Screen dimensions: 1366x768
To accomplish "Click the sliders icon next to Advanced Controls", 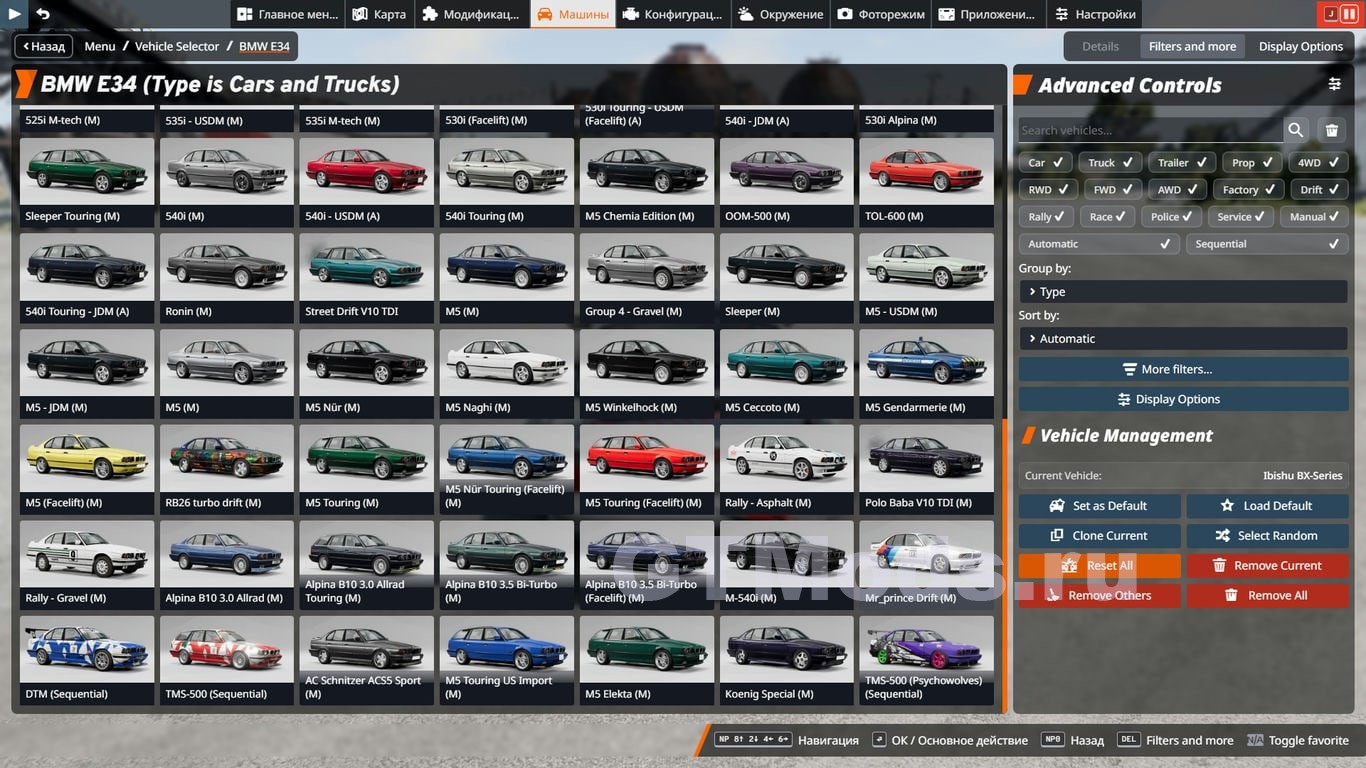I will 1334,85.
